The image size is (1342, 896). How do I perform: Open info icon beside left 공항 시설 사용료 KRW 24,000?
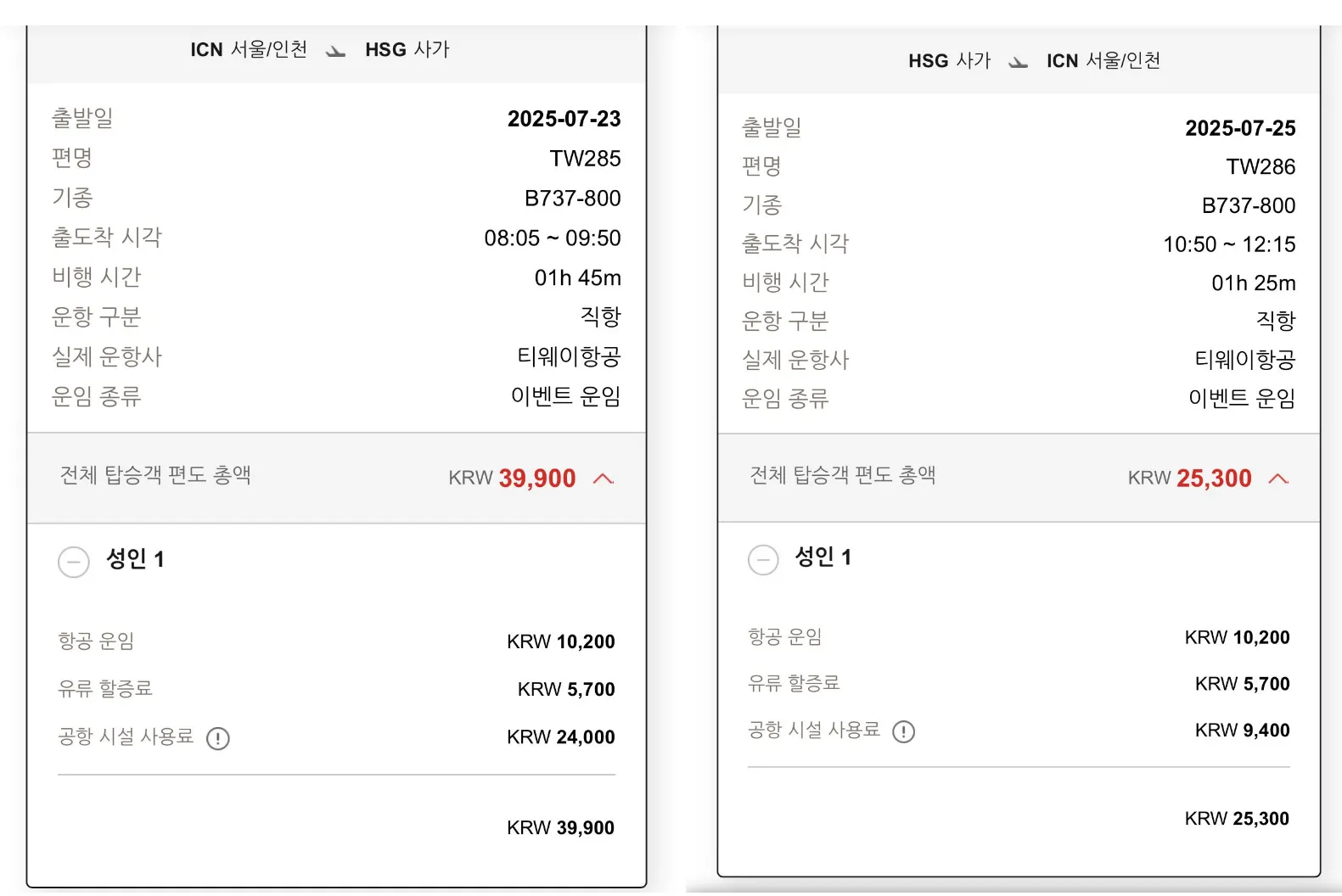(218, 738)
